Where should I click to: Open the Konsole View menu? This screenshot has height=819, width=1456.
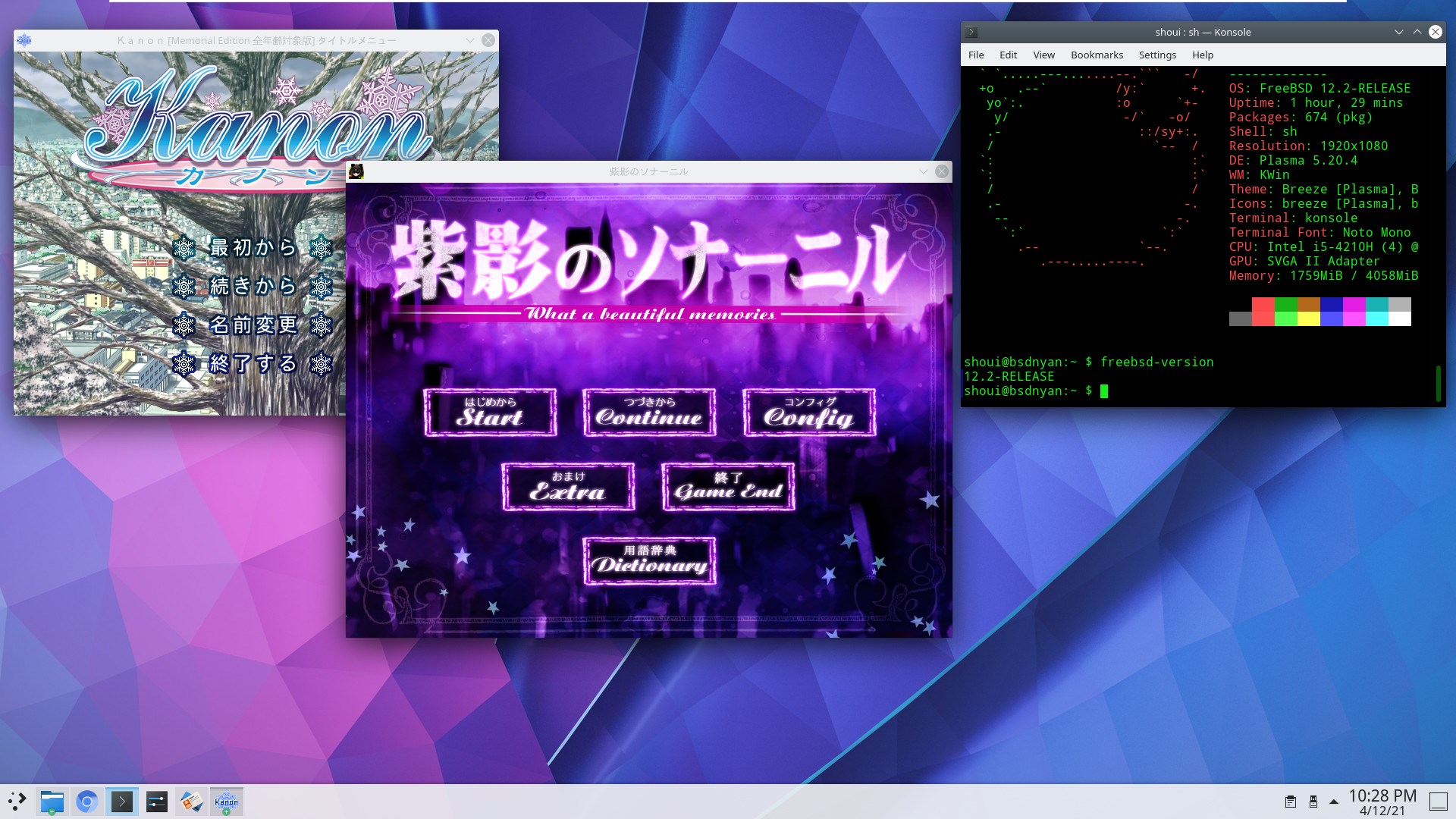(1043, 55)
